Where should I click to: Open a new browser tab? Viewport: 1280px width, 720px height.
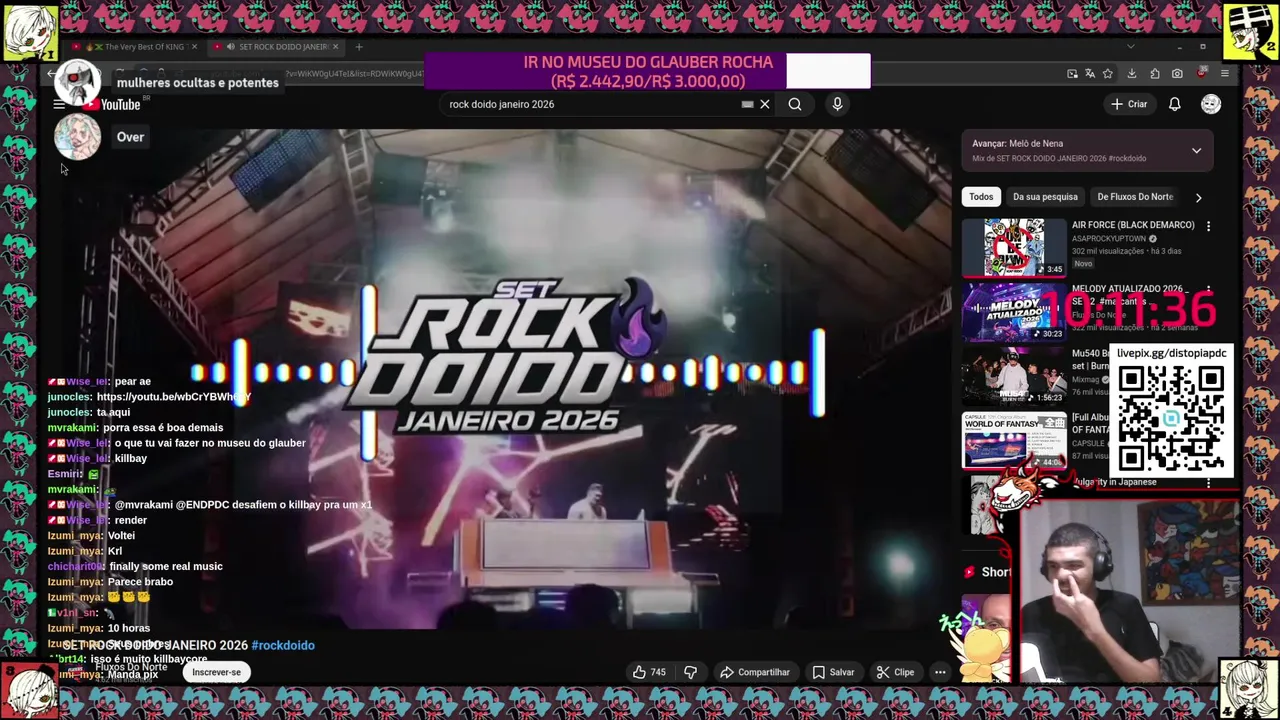tap(360, 47)
